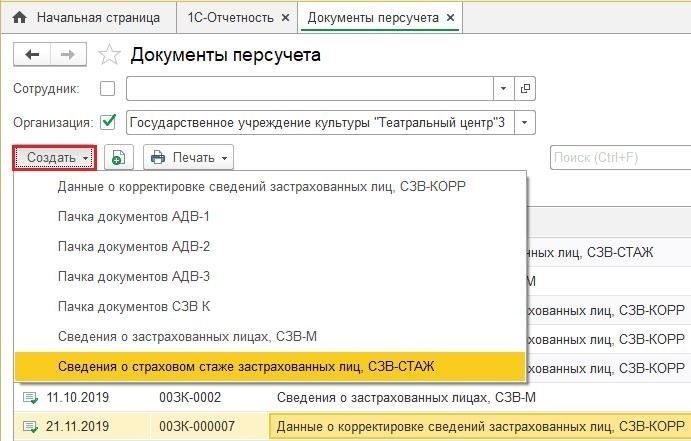The width and height of the screenshot is (691, 441).
Task: Select Сведения о страховом стаже, СЗВ-СТАЖ menu item
Action: [x=270, y=367]
